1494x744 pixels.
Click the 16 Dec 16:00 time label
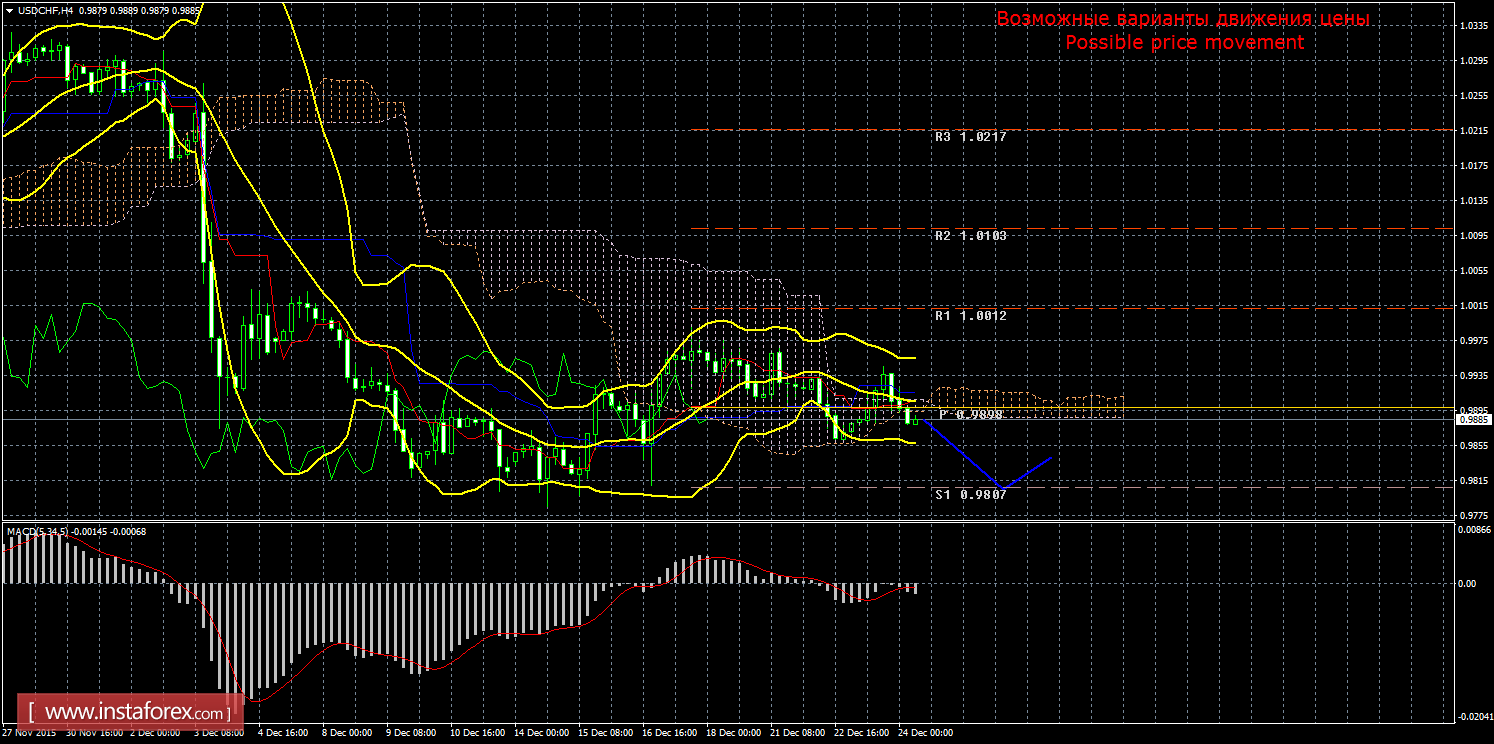pos(669,733)
